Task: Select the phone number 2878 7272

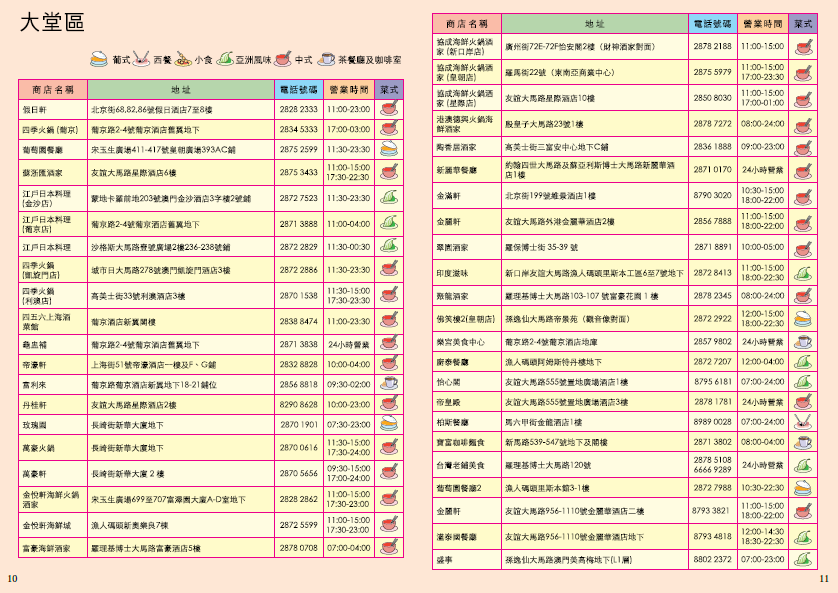Action: coord(712,123)
